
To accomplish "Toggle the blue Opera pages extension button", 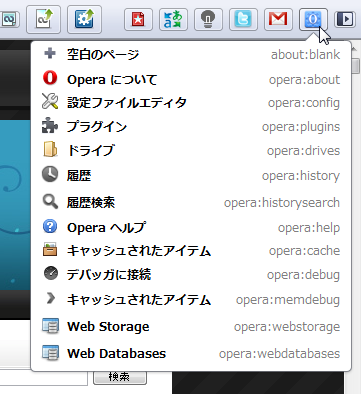I will tap(313, 20).
